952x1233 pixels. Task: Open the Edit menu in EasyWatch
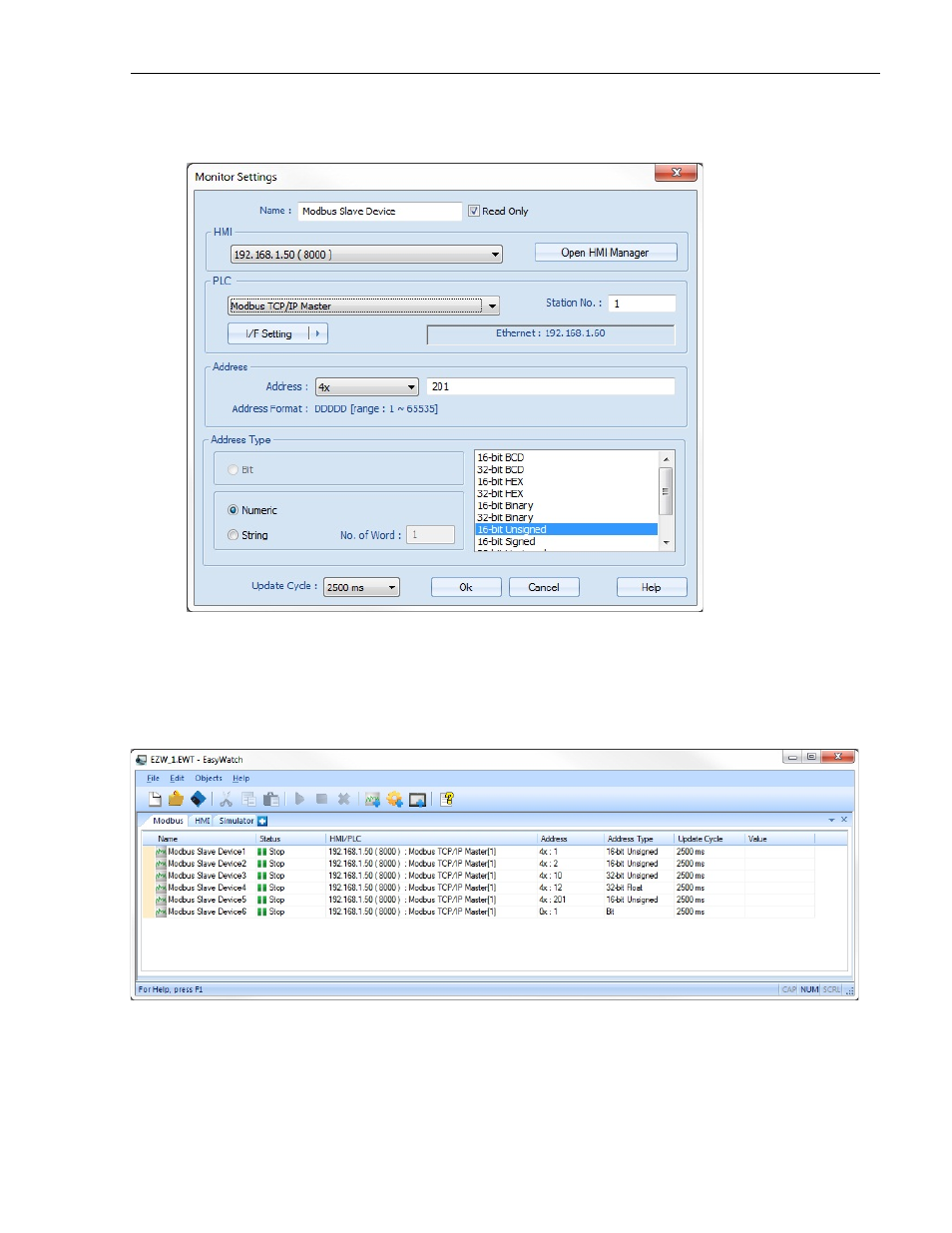177,778
